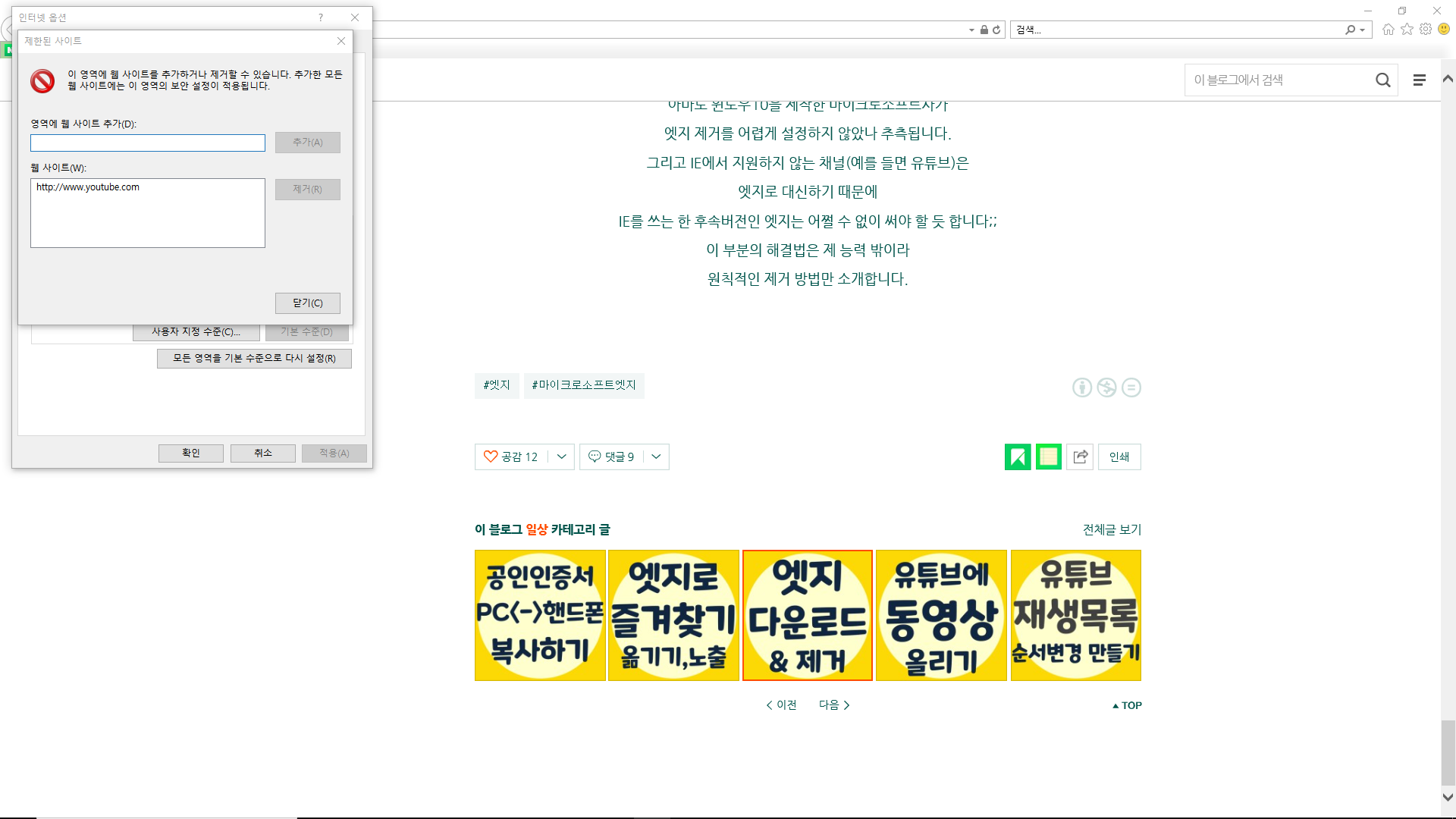This screenshot has height=819, width=1456.
Task: Open 유튜브에 동영상 올리기 thumbnail
Action: pos(941,615)
